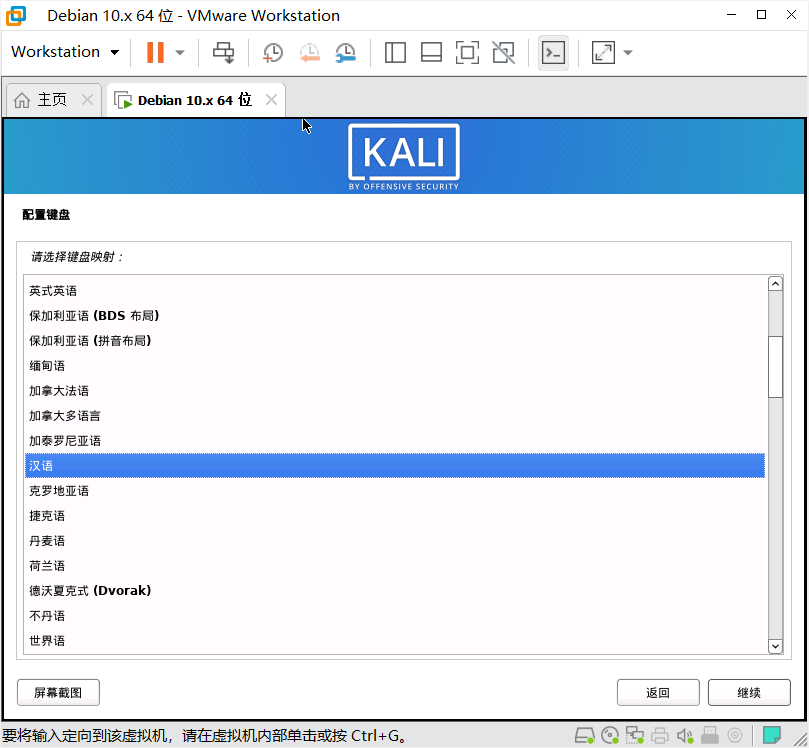Select 保加利亚语 (拼音布局) keyboard layout
This screenshot has height=748, width=809.
(x=395, y=340)
